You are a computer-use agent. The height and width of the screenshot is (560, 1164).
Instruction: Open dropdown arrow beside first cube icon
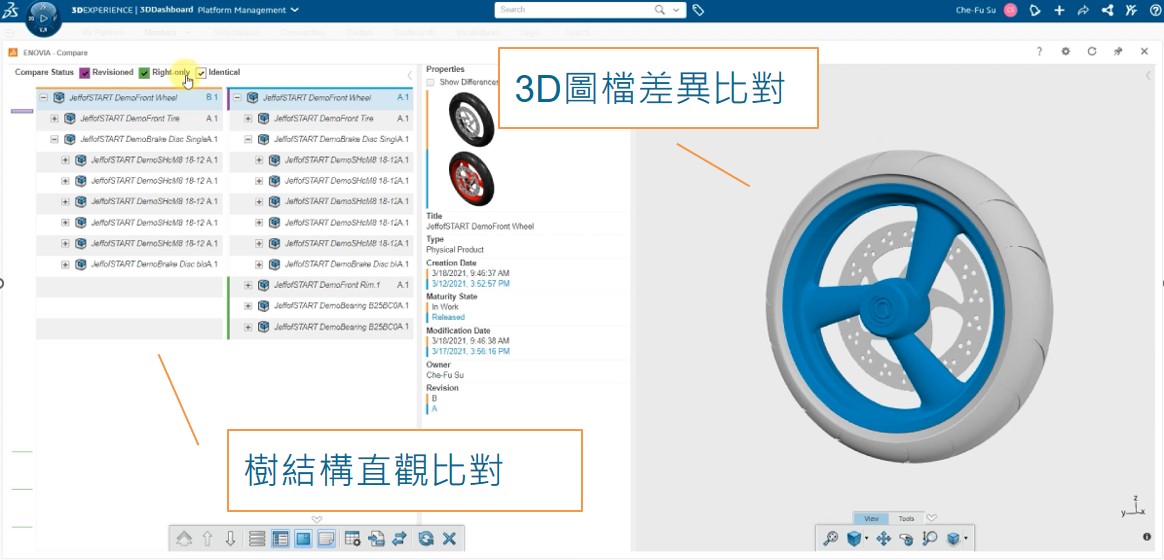pyautogui.click(x=866, y=539)
